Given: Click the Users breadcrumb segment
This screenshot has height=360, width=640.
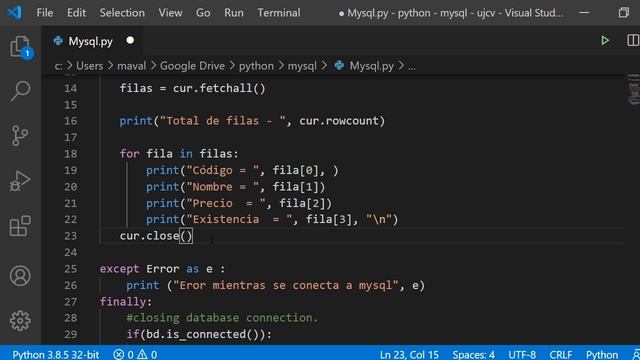Looking at the screenshot, I should pyautogui.click(x=89, y=66).
